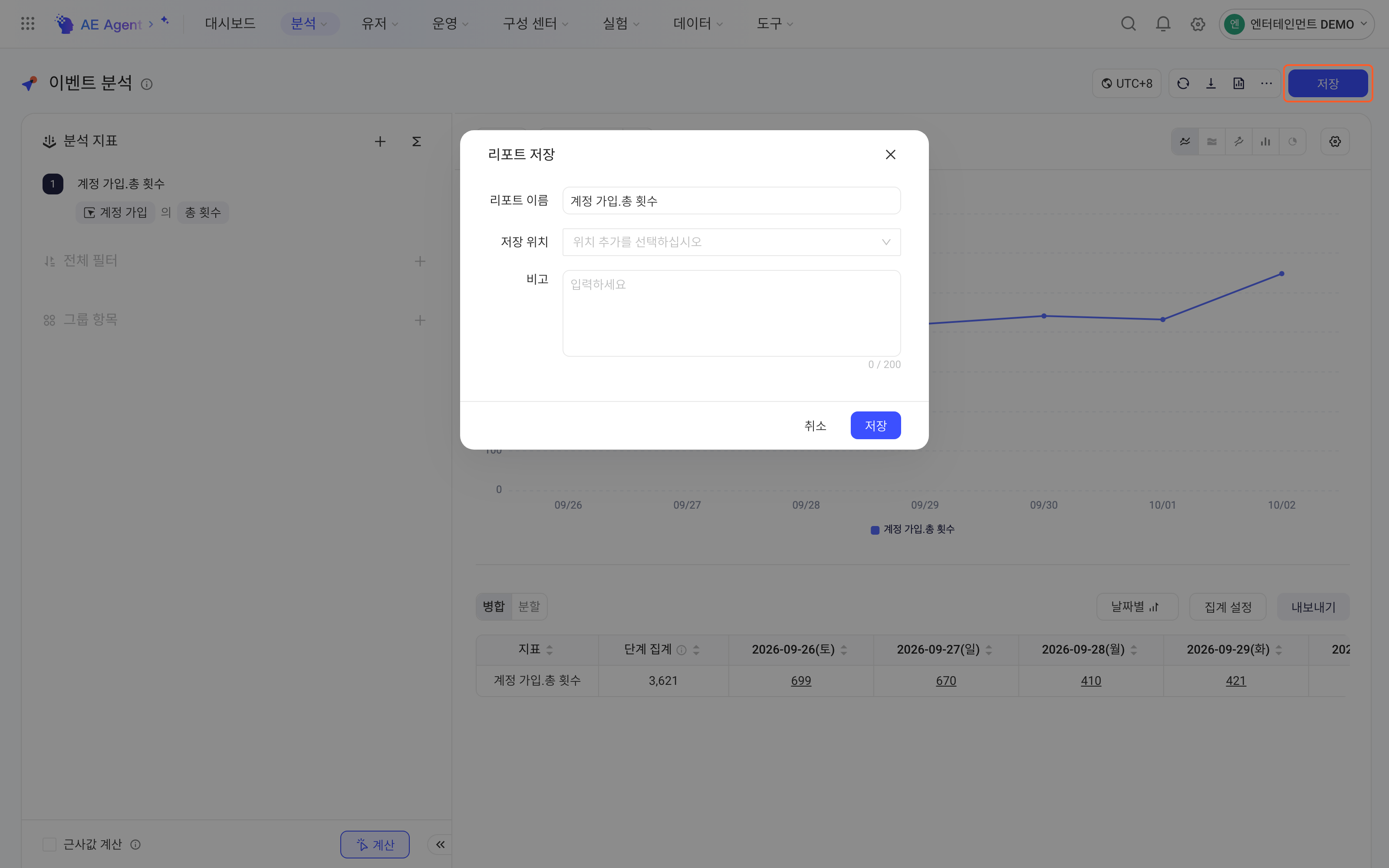Click the 계산 calculate button
1389x868 pixels.
point(375,845)
